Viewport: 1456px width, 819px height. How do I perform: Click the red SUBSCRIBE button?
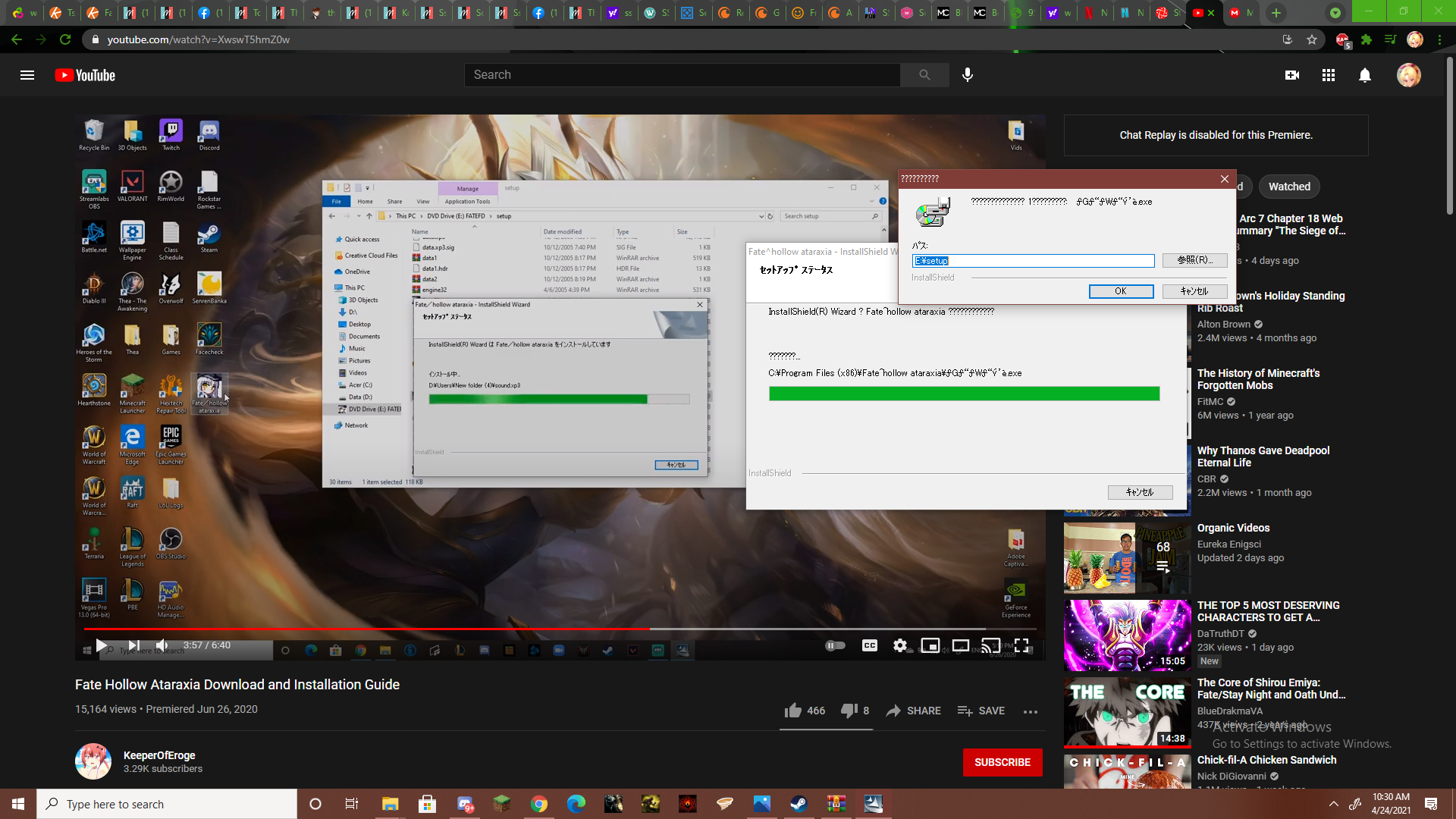coord(1002,762)
